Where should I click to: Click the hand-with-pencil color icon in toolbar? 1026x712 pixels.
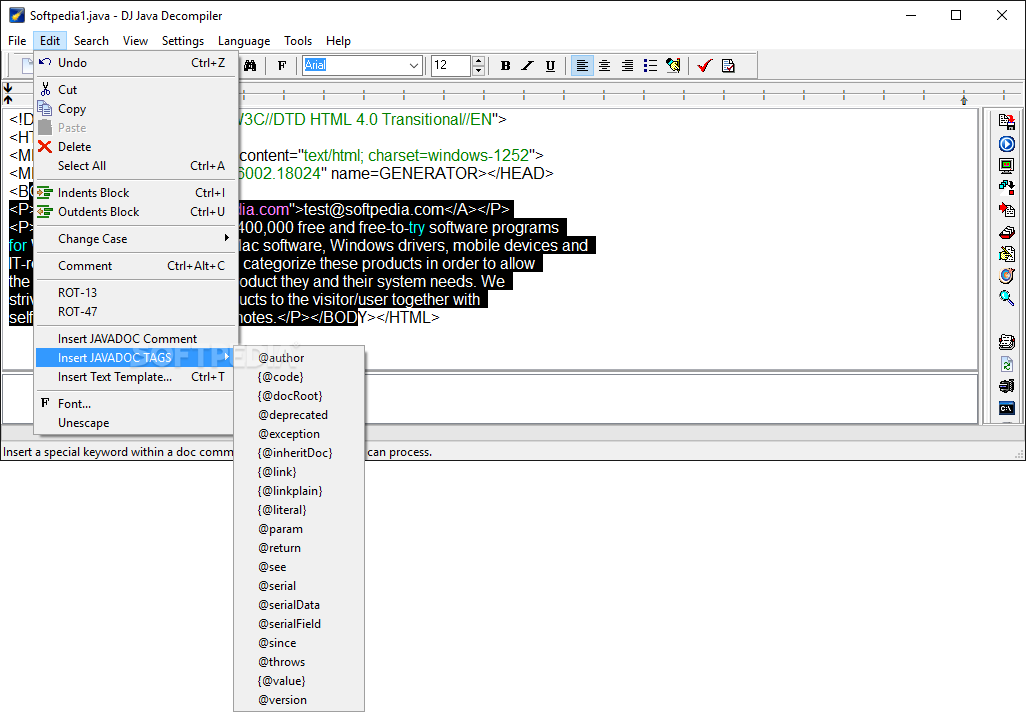pyautogui.click(x=673, y=65)
